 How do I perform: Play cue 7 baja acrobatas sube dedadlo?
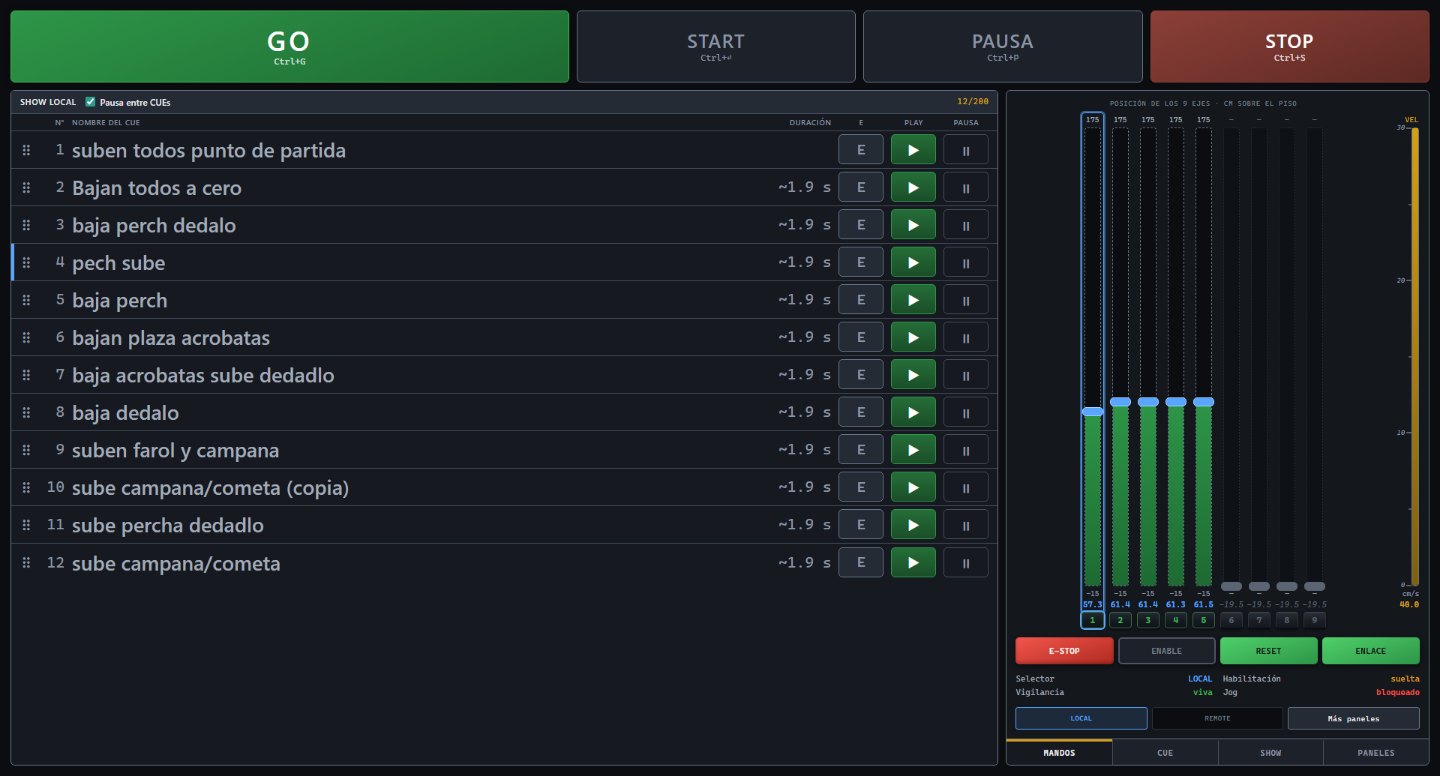tap(913, 375)
